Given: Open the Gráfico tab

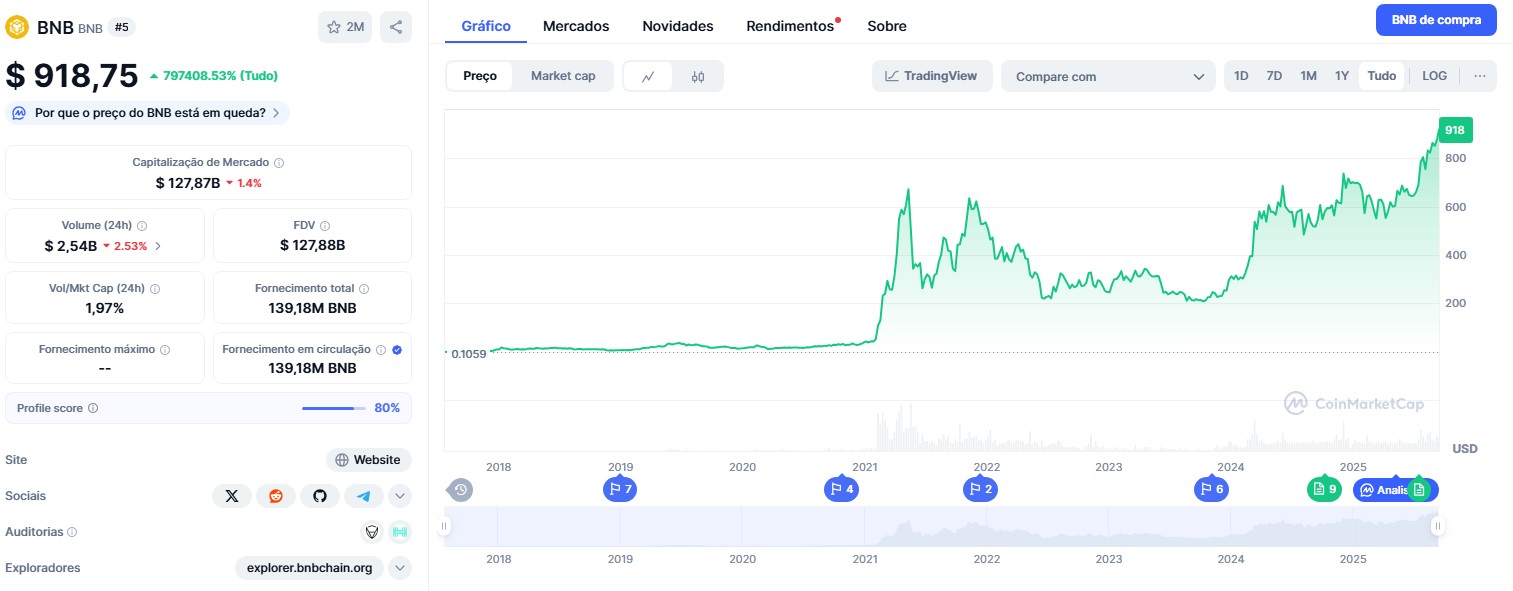Looking at the screenshot, I should [x=486, y=26].
